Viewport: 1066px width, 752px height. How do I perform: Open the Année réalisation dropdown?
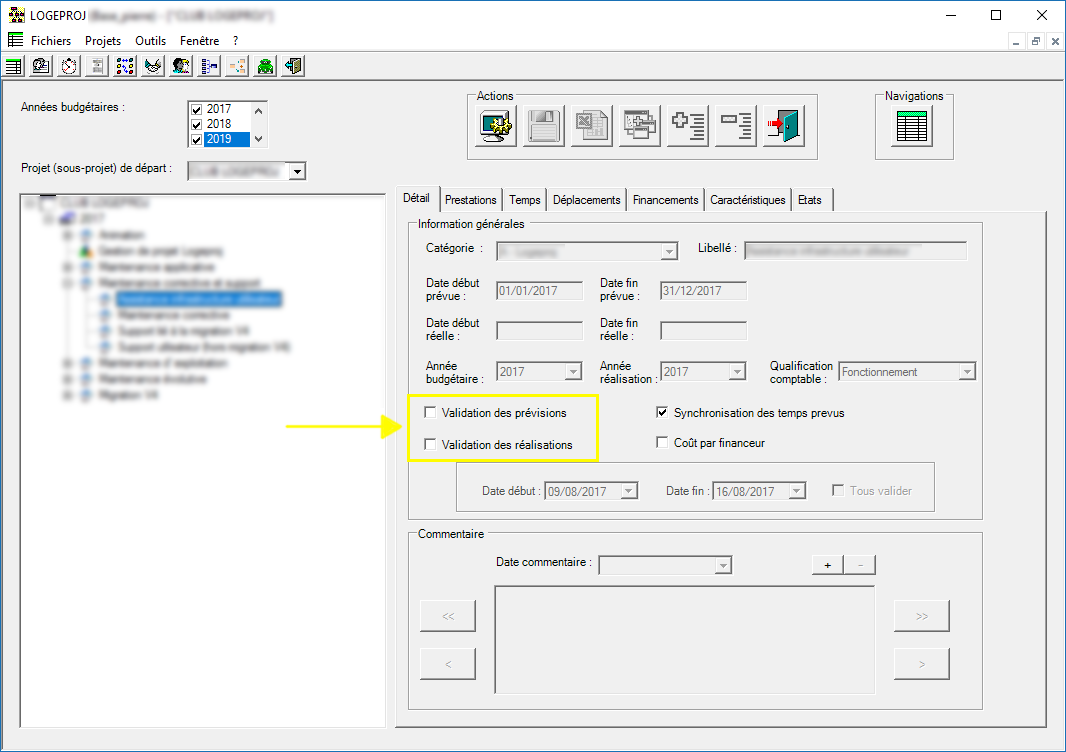point(737,372)
